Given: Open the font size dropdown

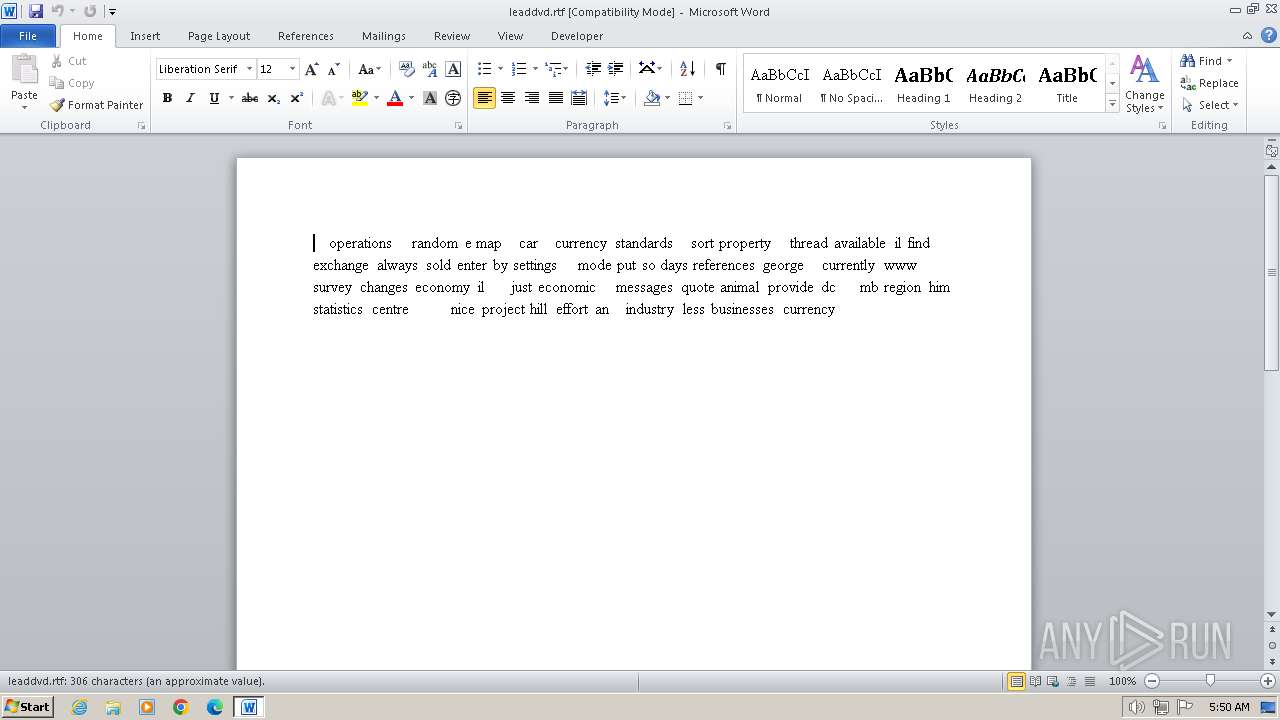Looking at the screenshot, I should coord(292,69).
